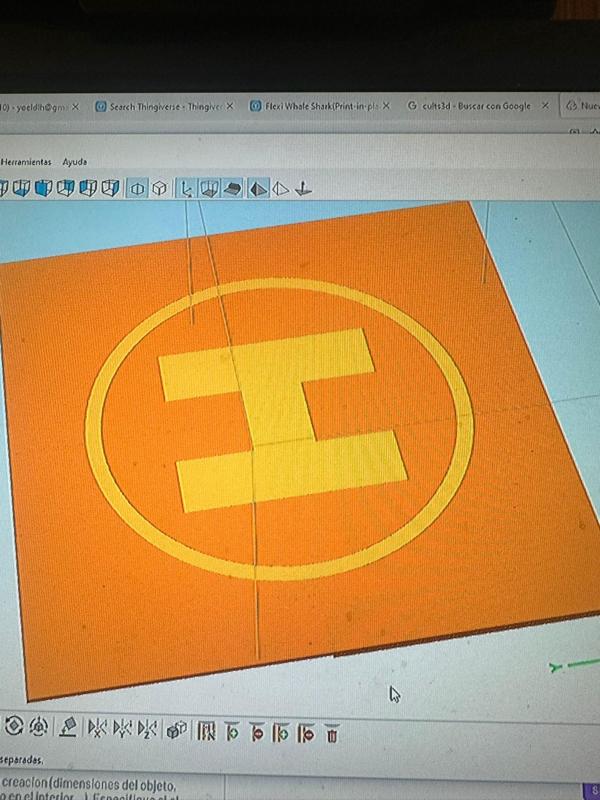Select the place surface on bed tool
This screenshot has width=600, height=800.
[68, 727]
